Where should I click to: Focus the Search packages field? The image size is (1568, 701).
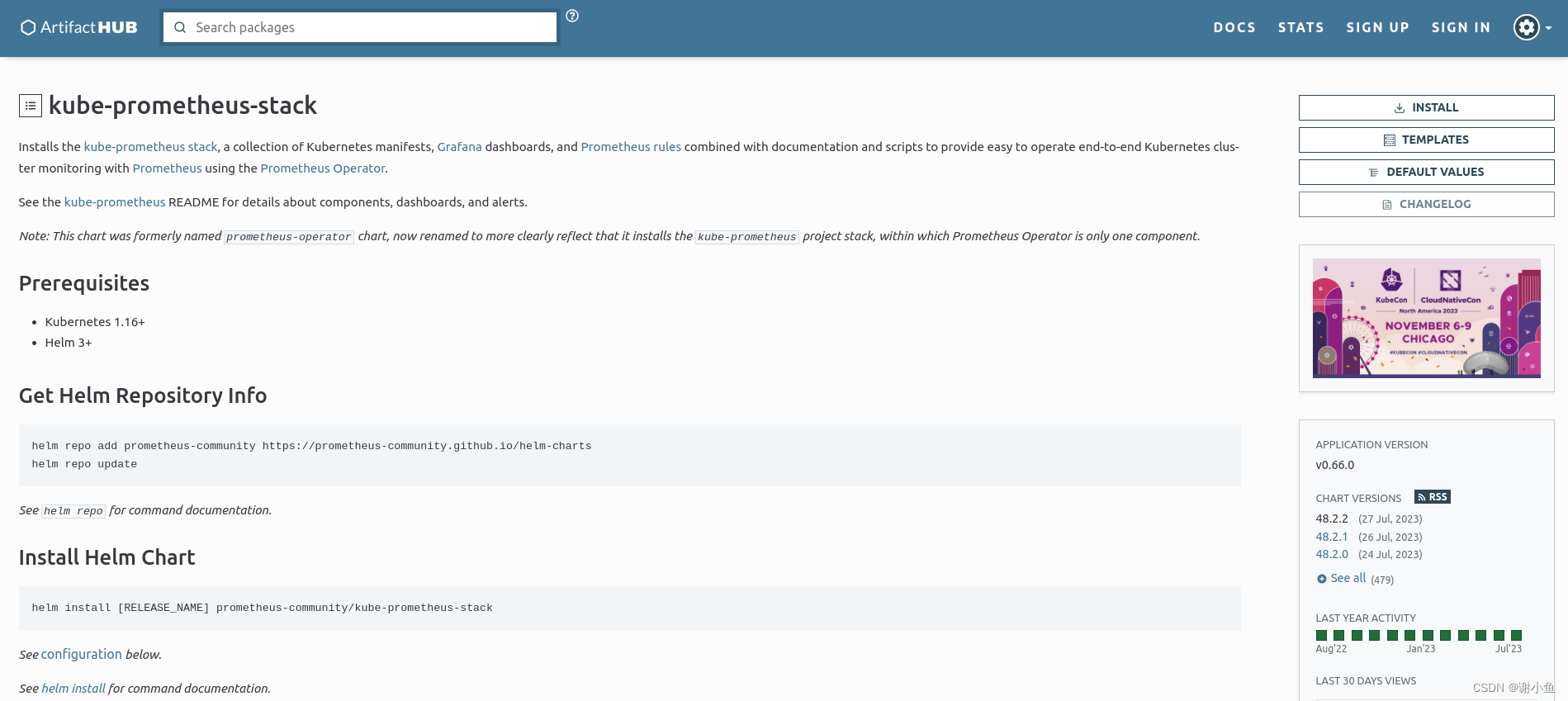click(360, 27)
